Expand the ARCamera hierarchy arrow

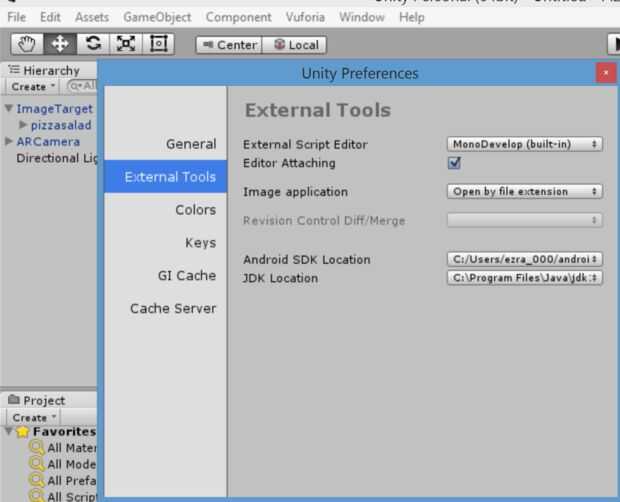pyautogui.click(x=9, y=141)
